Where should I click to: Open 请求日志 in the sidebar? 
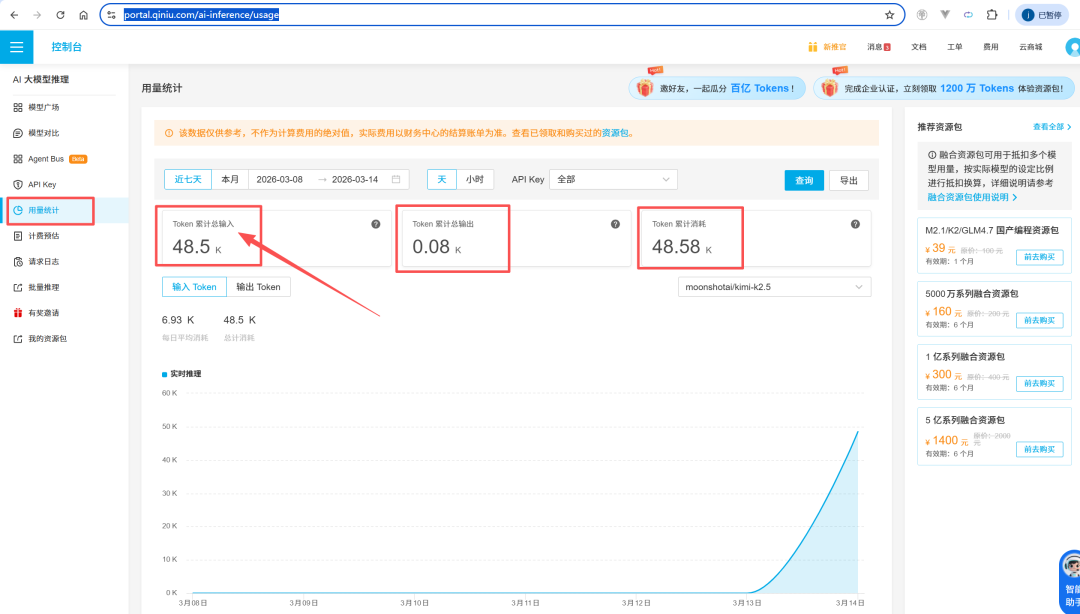tap(43, 262)
